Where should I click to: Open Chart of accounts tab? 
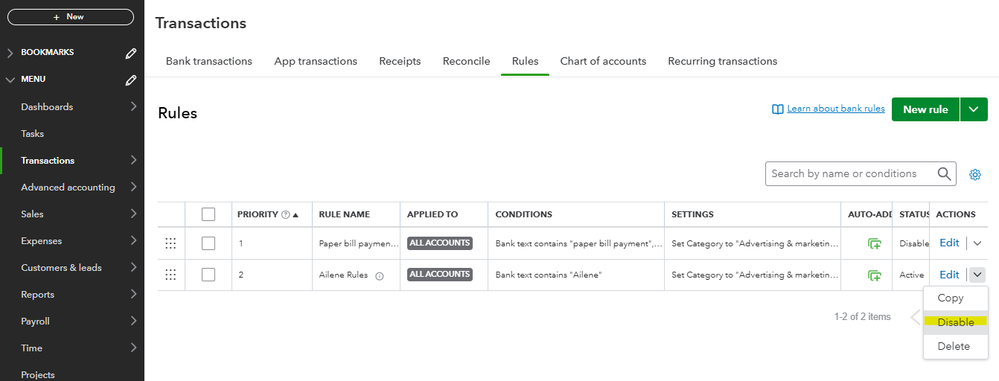(603, 61)
